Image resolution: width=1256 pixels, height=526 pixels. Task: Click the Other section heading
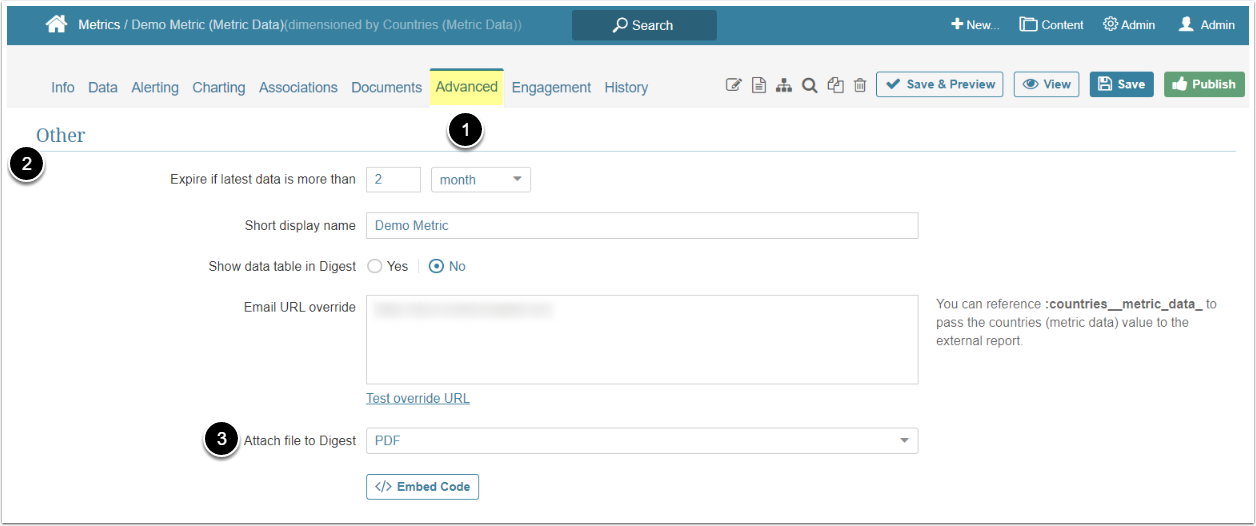coord(61,135)
